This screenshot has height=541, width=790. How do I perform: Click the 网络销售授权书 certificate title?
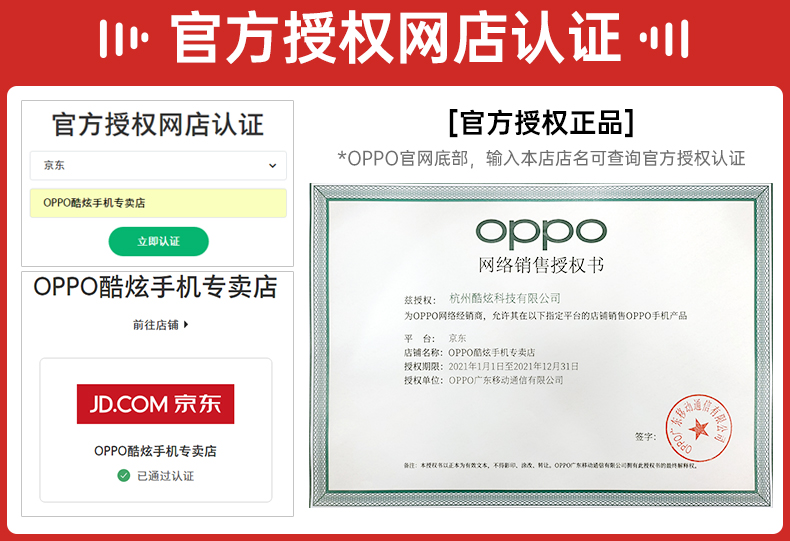[541, 265]
